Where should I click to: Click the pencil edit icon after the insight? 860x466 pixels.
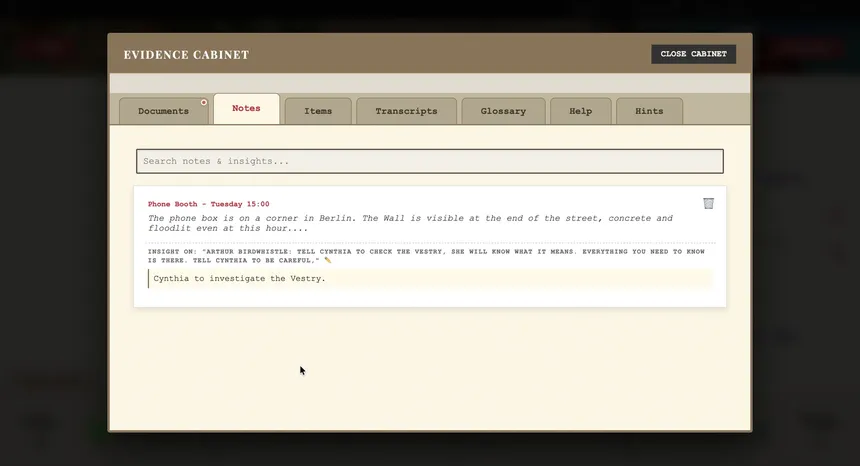327,260
